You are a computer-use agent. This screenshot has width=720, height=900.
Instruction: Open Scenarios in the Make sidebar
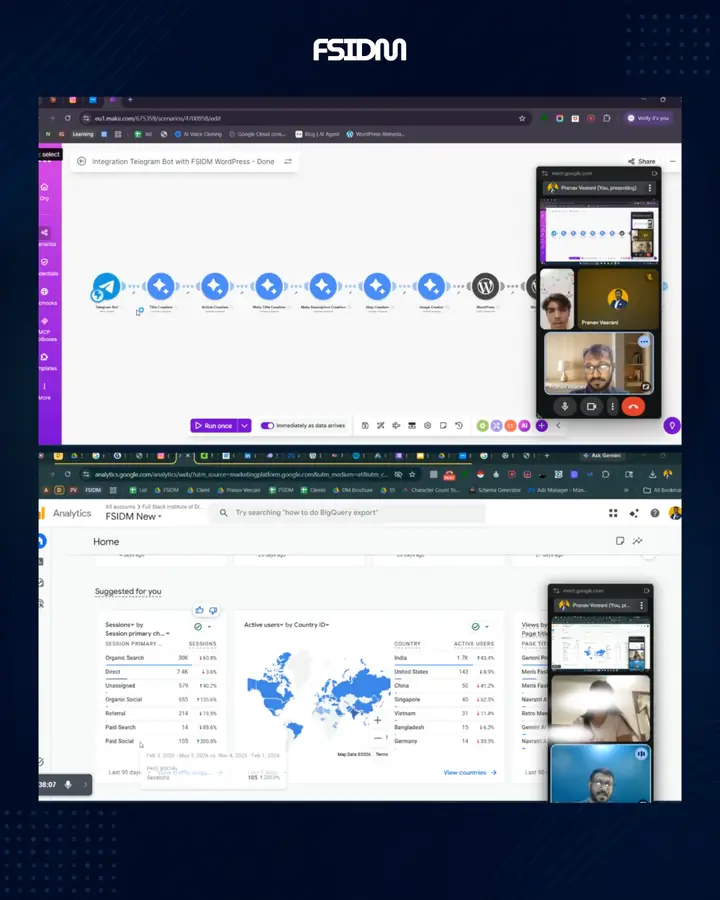point(45,237)
